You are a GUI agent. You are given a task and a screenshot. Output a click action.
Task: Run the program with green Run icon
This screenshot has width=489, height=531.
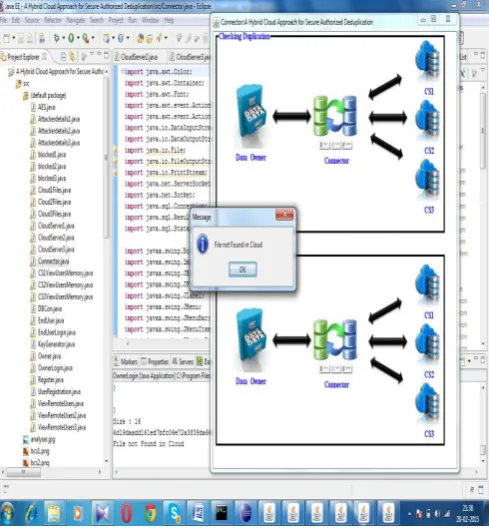point(71,38)
